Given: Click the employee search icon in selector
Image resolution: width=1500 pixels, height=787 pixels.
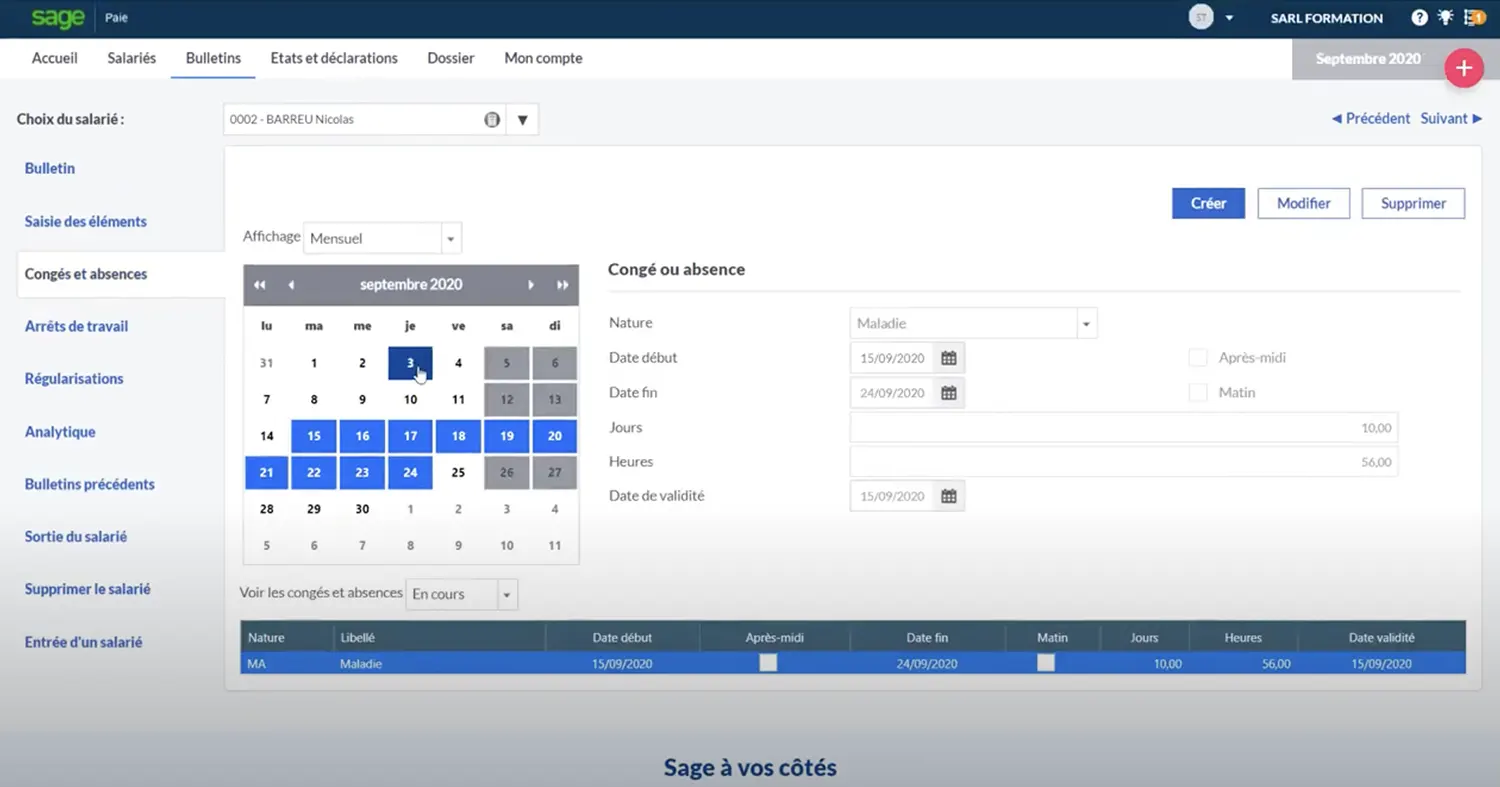Looking at the screenshot, I should coord(492,119).
